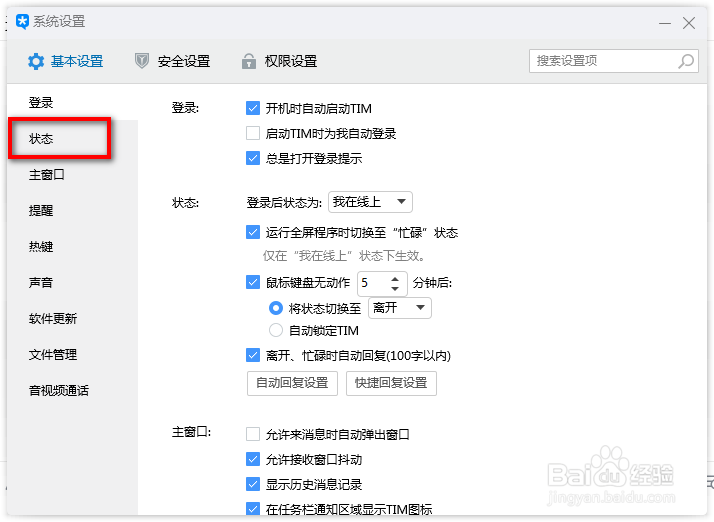
Task: Enable 启动TIM时为我自动登录 checkbox
Action: pos(253,133)
